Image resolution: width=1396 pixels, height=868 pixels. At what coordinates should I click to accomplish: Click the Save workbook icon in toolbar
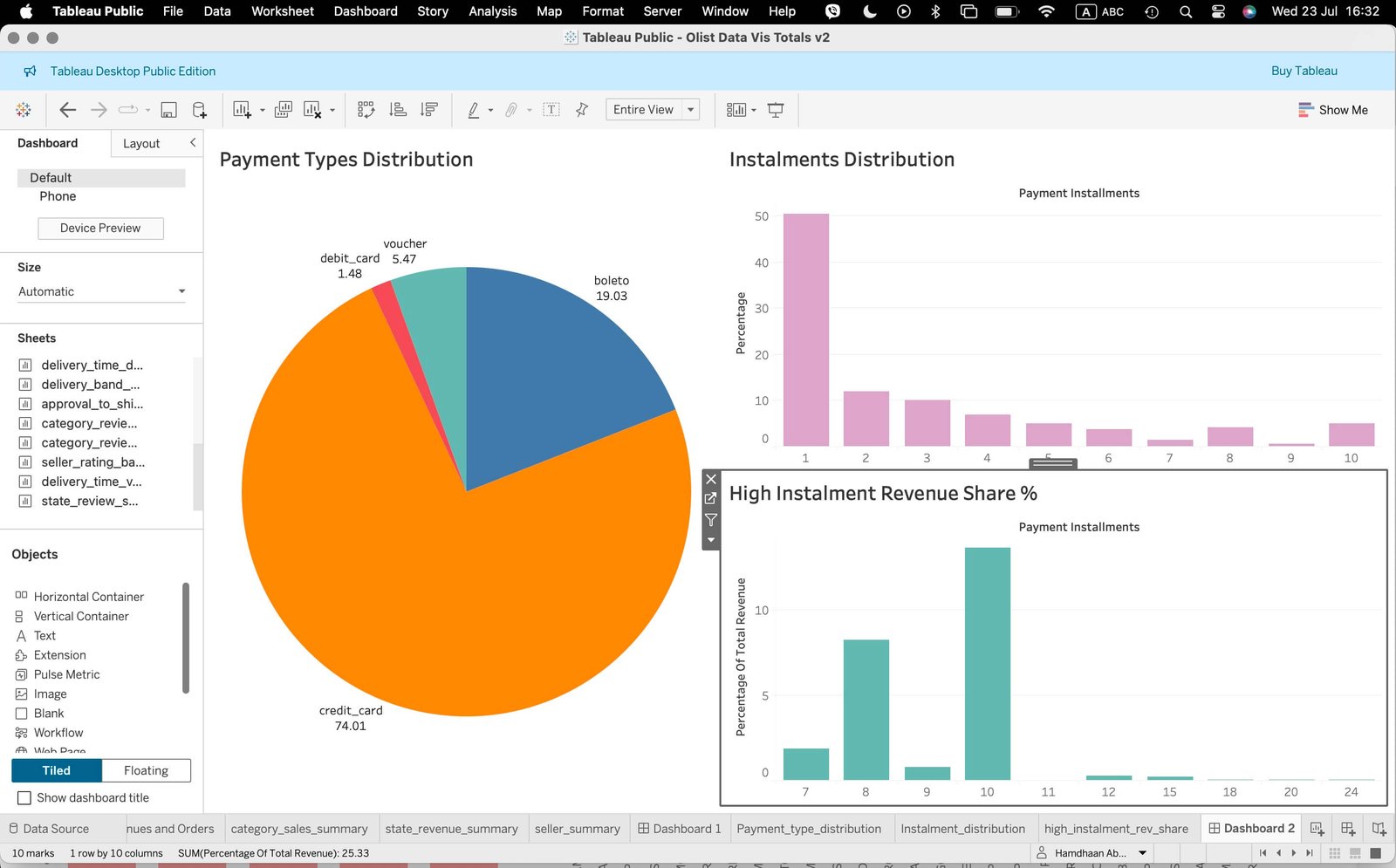point(169,110)
